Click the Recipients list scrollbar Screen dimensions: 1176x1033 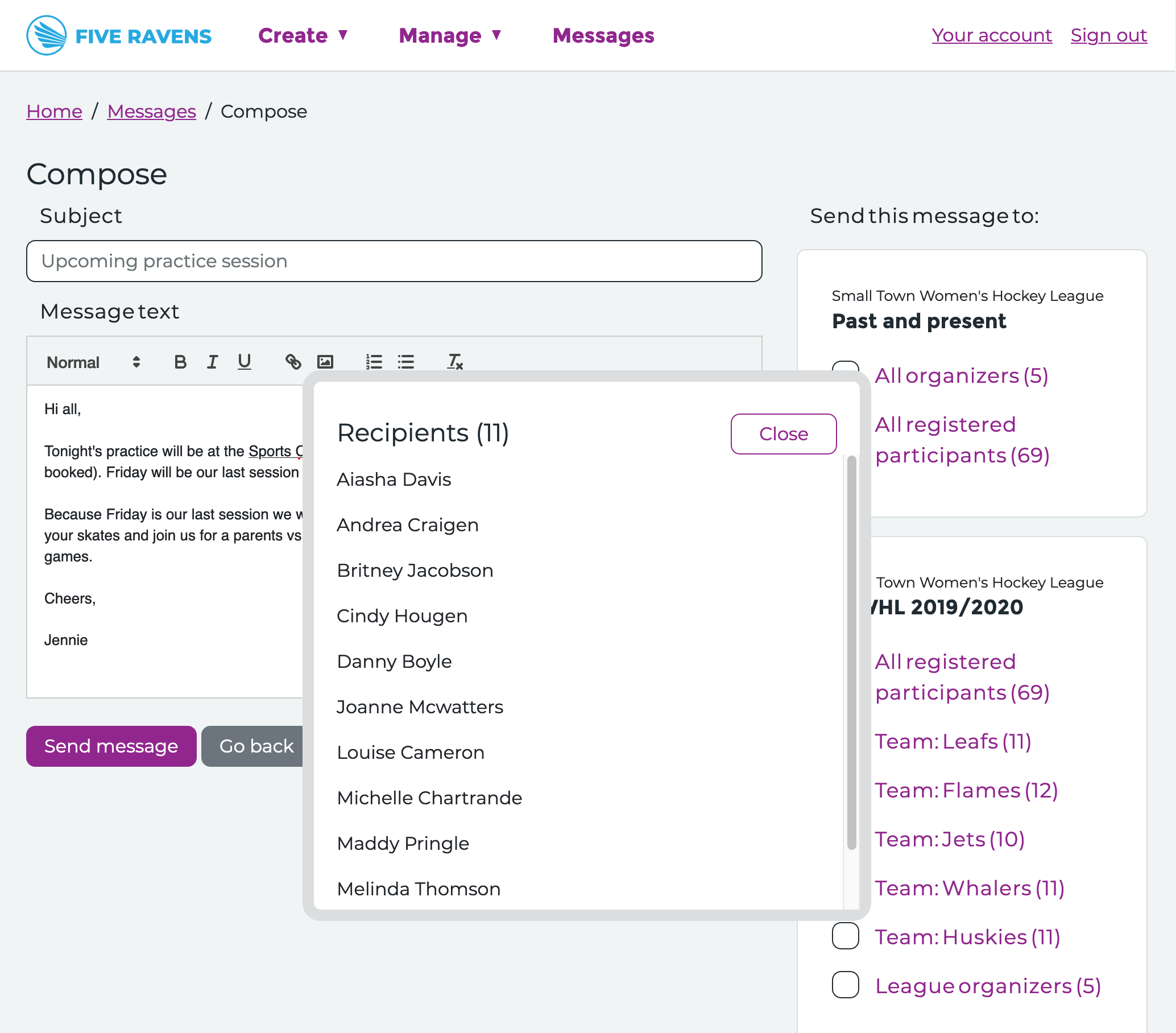[x=851, y=652]
